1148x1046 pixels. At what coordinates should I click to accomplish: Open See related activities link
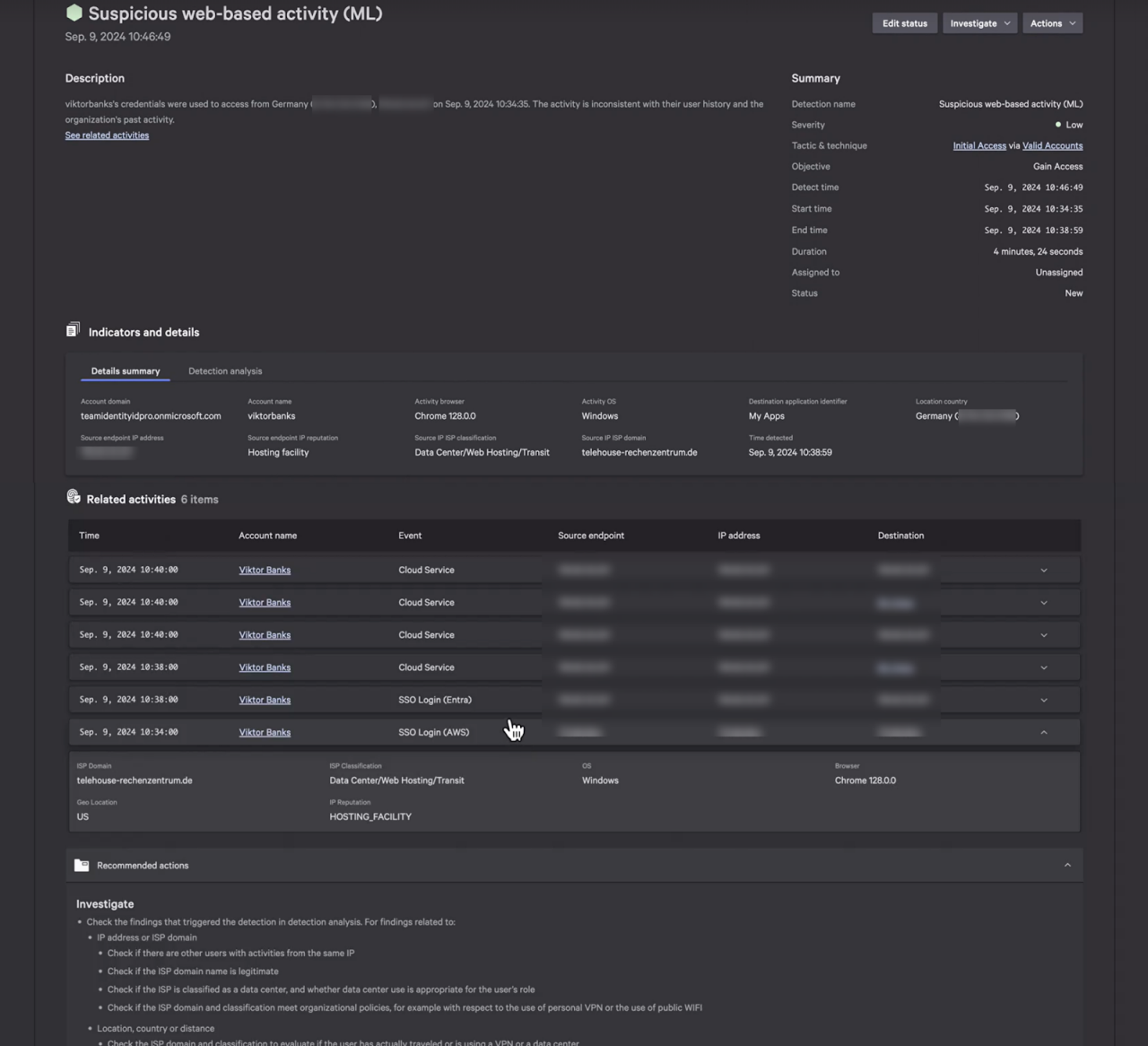(x=107, y=135)
